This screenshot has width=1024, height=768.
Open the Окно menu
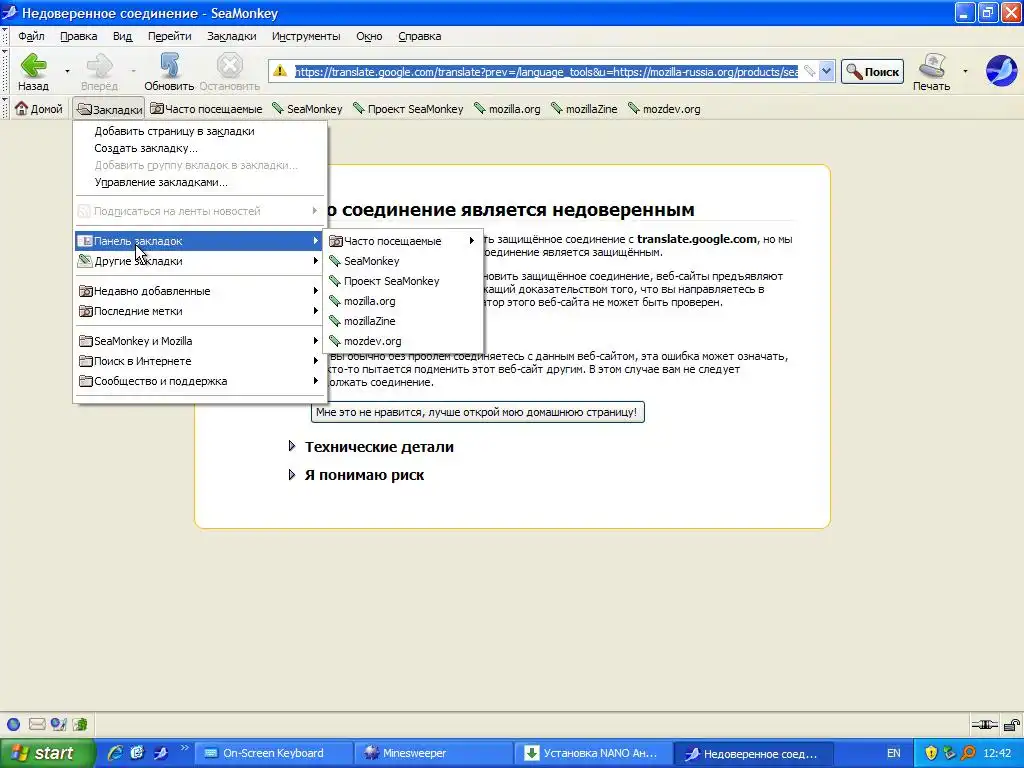369,36
